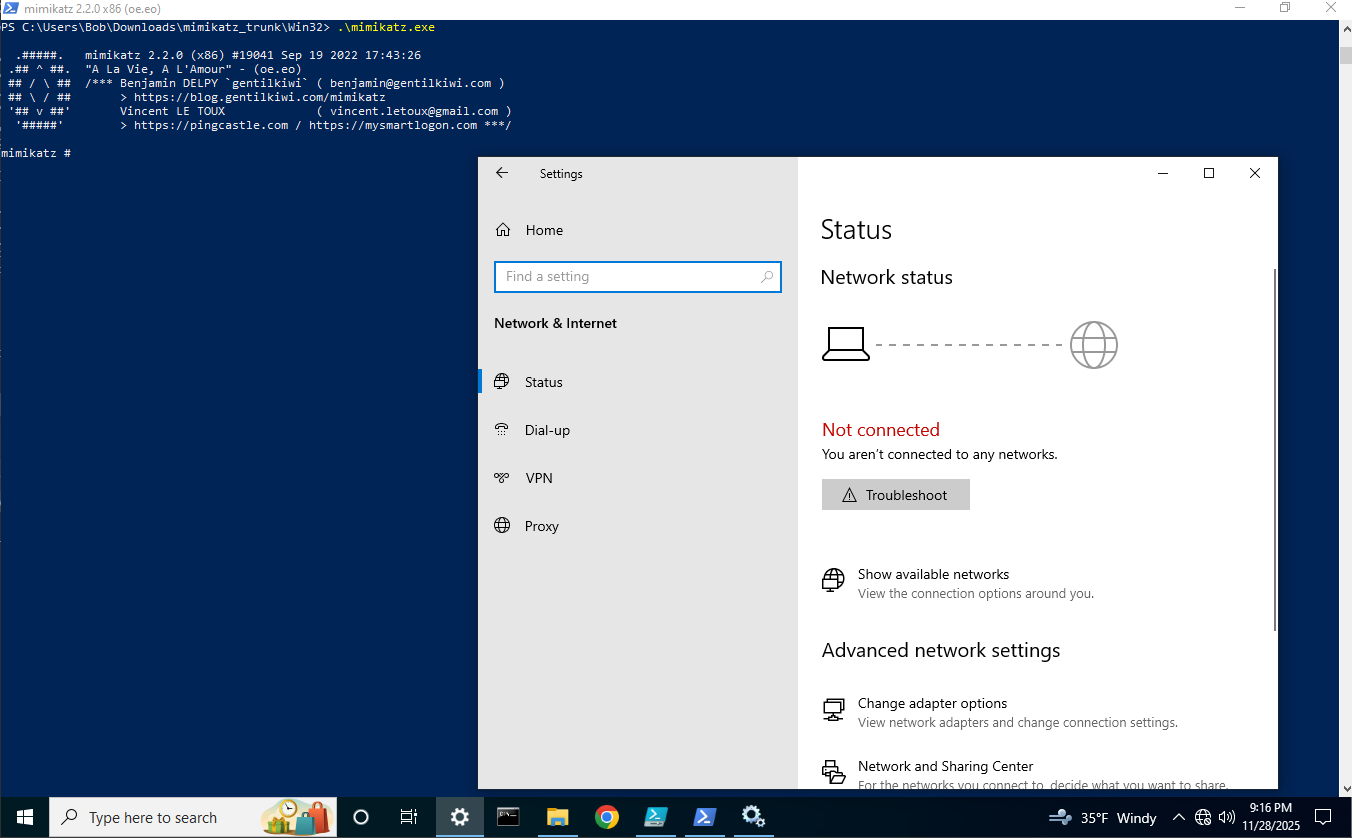Open the Dial-up settings page

point(546,430)
